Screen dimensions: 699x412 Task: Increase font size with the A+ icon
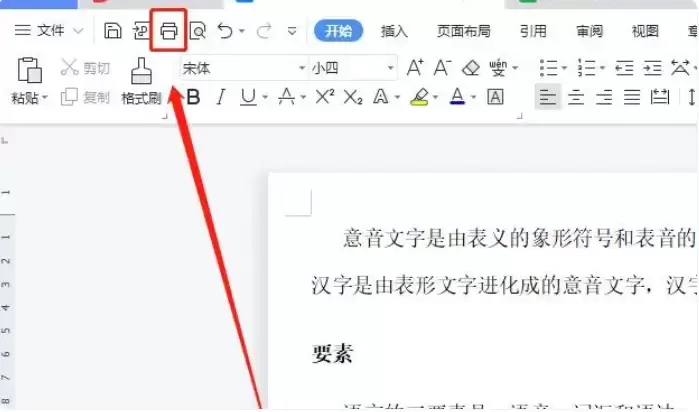(x=415, y=68)
